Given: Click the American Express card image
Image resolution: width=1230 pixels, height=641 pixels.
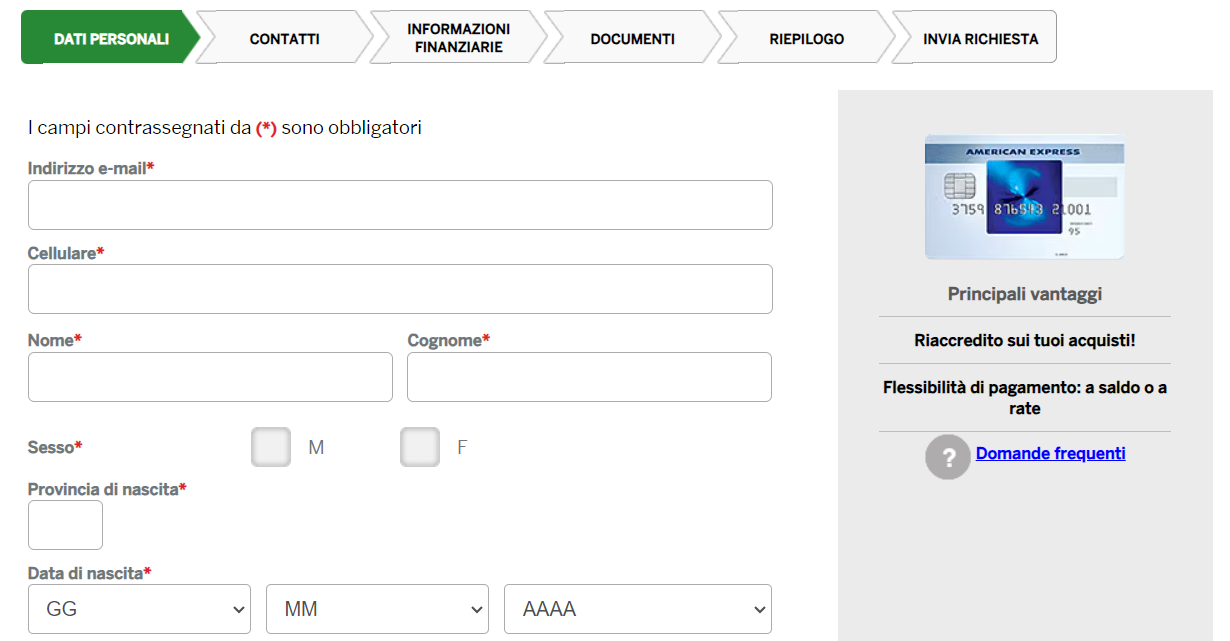Looking at the screenshot, I should (1024, 198).
